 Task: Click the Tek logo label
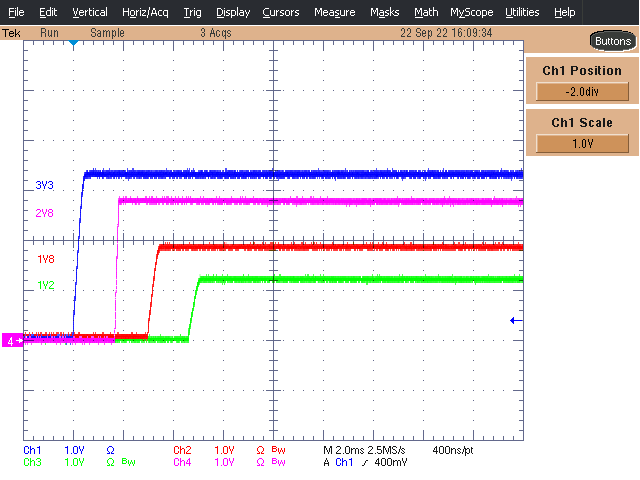11,33
